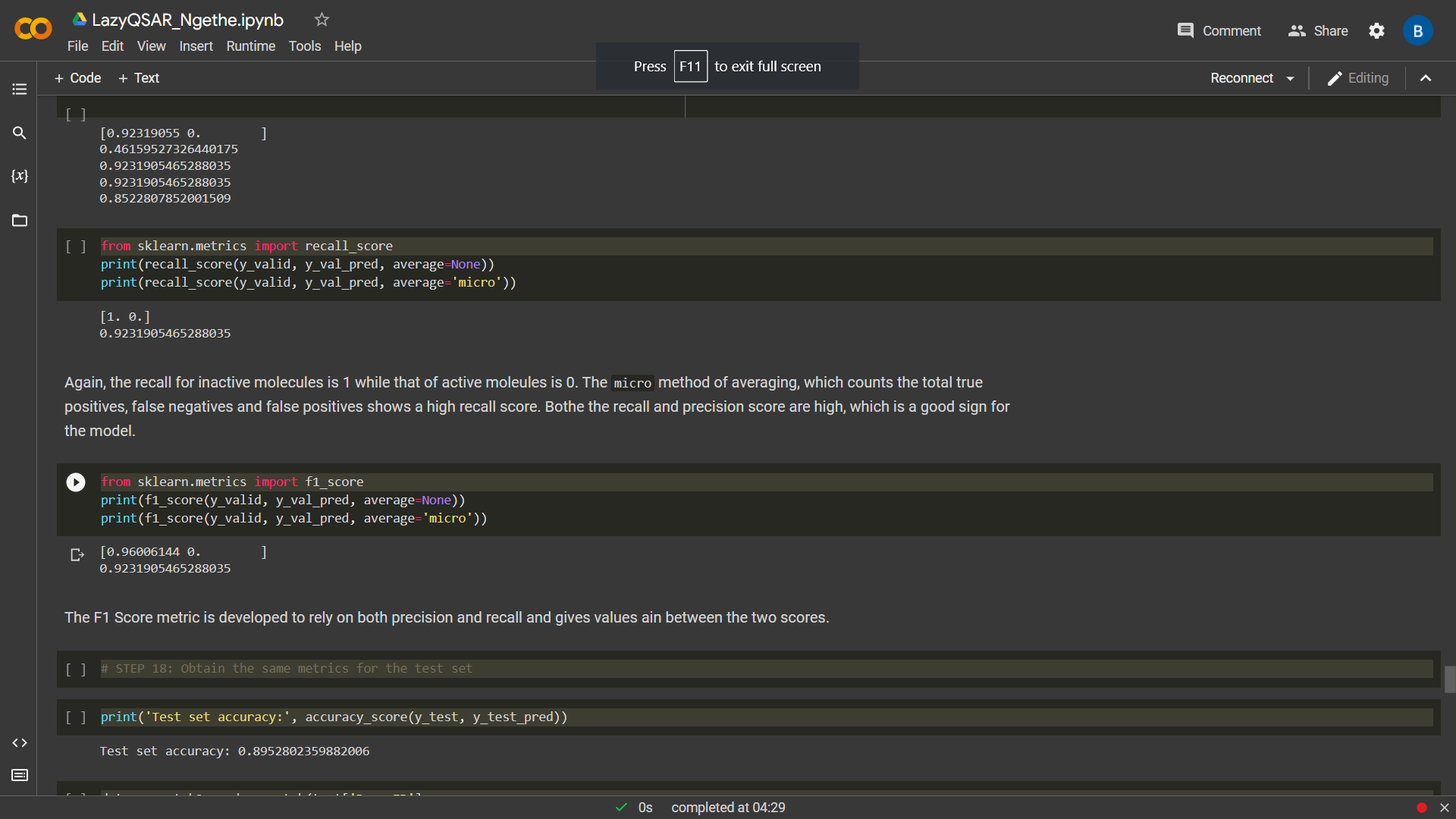Viewport: 1456px width, 819px height.
Task: Toggle the recall_score cell run bracket
Action: coord(76,246)
